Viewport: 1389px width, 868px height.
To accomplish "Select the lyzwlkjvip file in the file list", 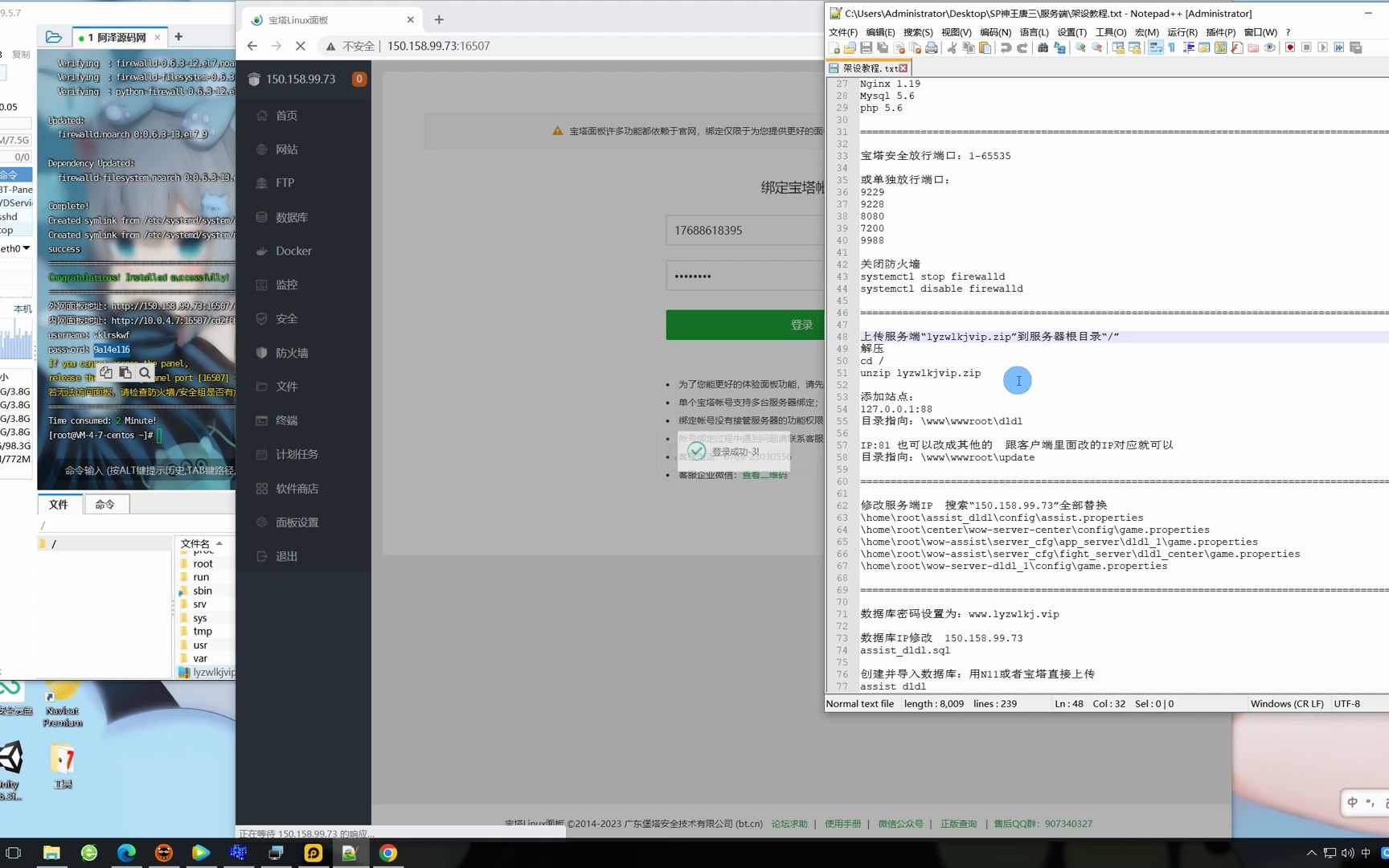I will [x=207, y=672].
